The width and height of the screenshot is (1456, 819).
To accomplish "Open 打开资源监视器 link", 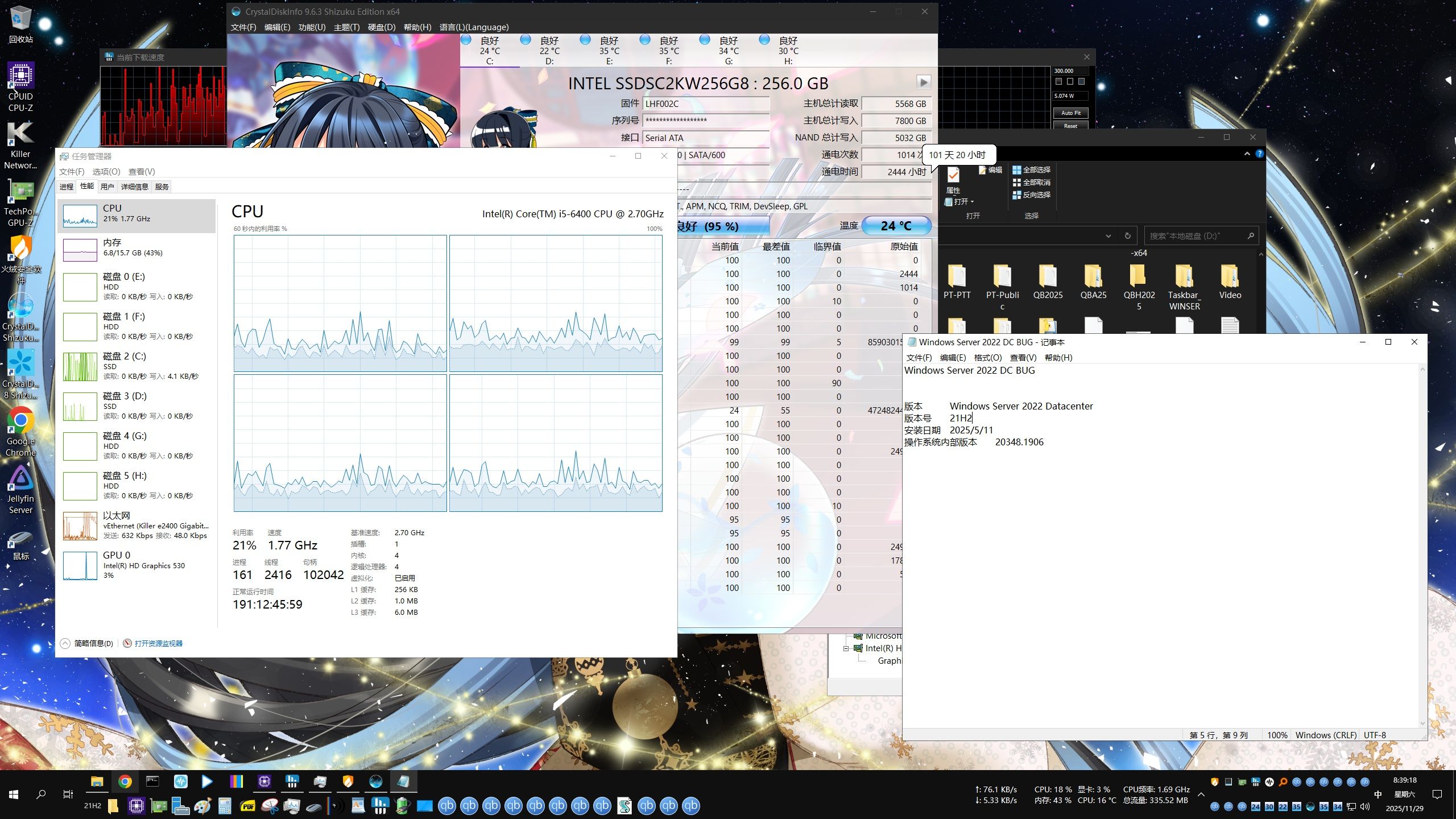I will click(158, 643).
